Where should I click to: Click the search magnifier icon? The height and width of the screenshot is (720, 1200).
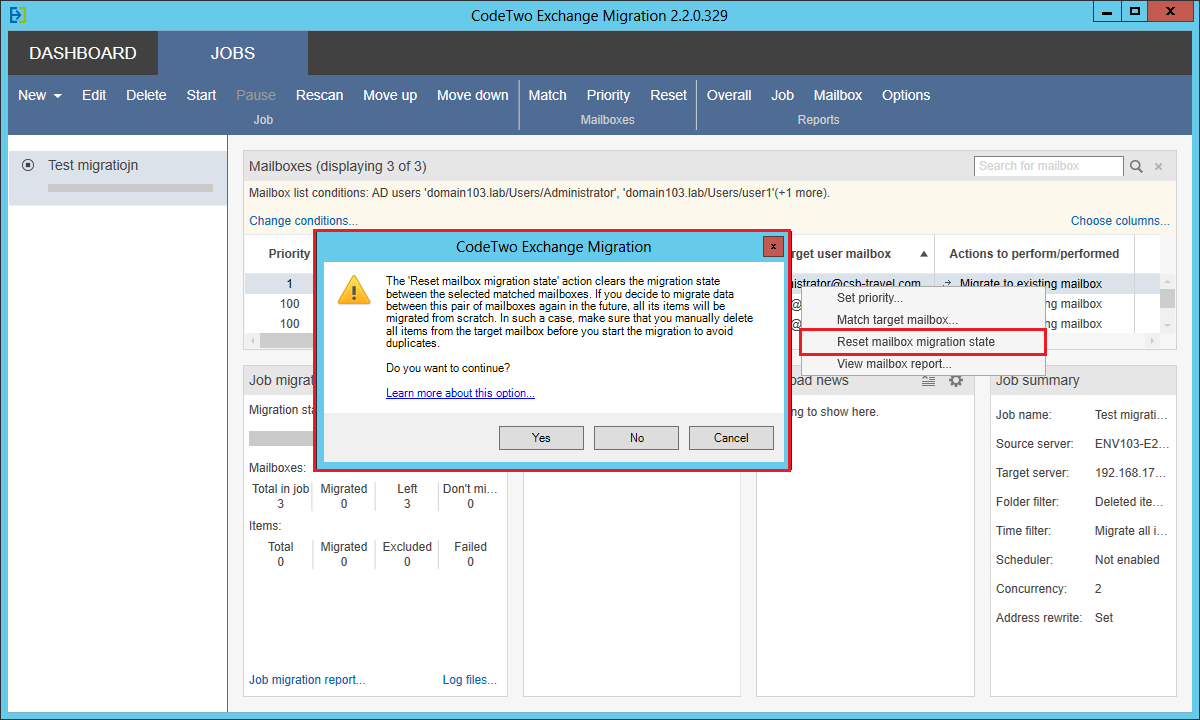click(1138, 166)
